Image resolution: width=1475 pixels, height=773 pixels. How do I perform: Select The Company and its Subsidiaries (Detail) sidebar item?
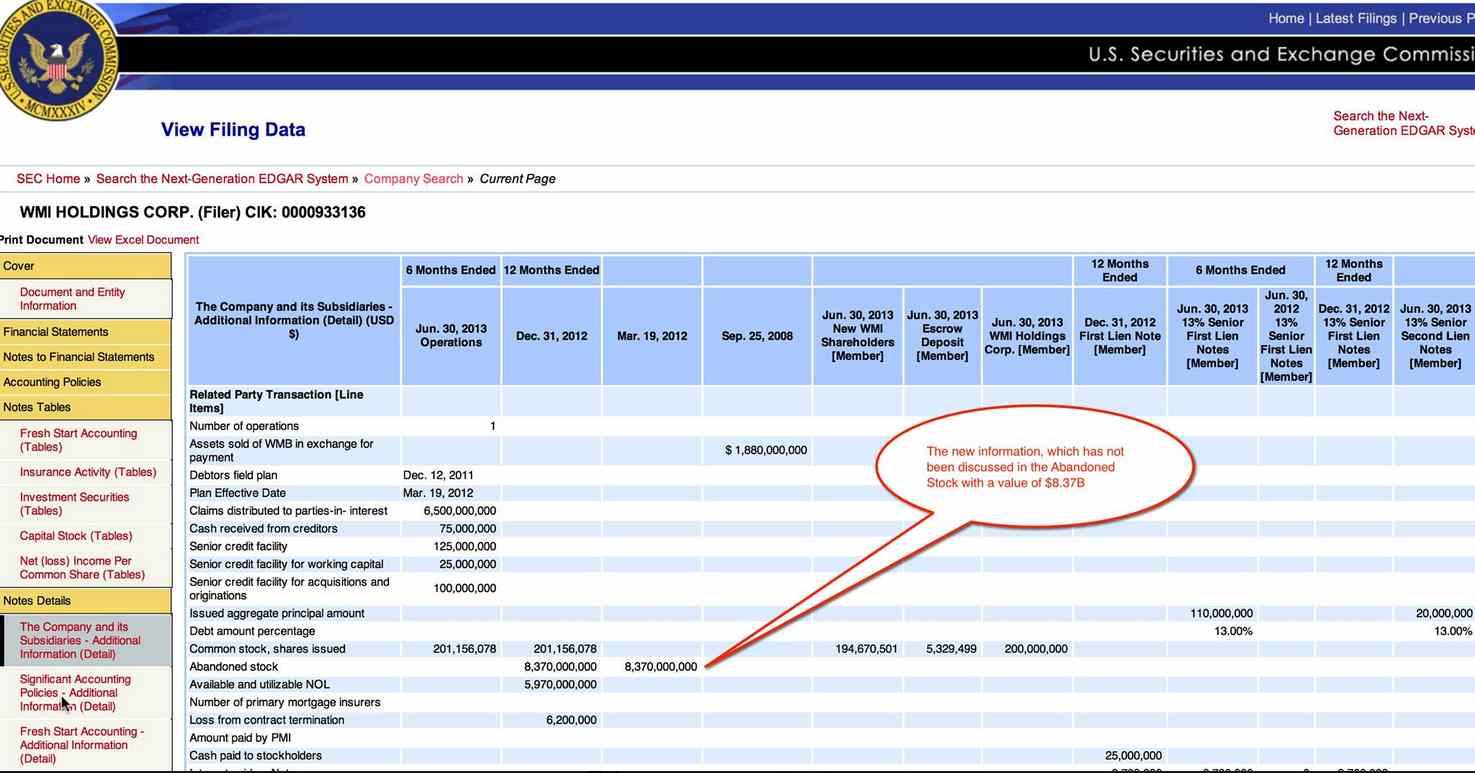click(x=80, y=641)
